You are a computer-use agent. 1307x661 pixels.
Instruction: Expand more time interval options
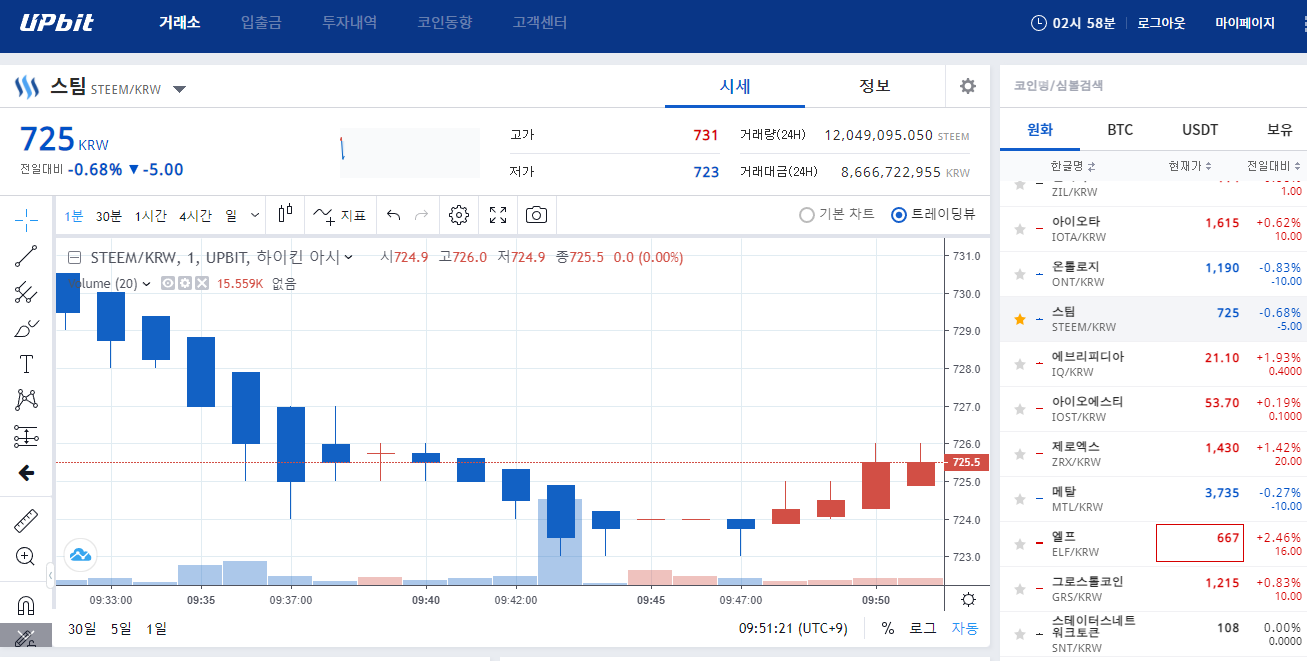[x=255, y=215]
